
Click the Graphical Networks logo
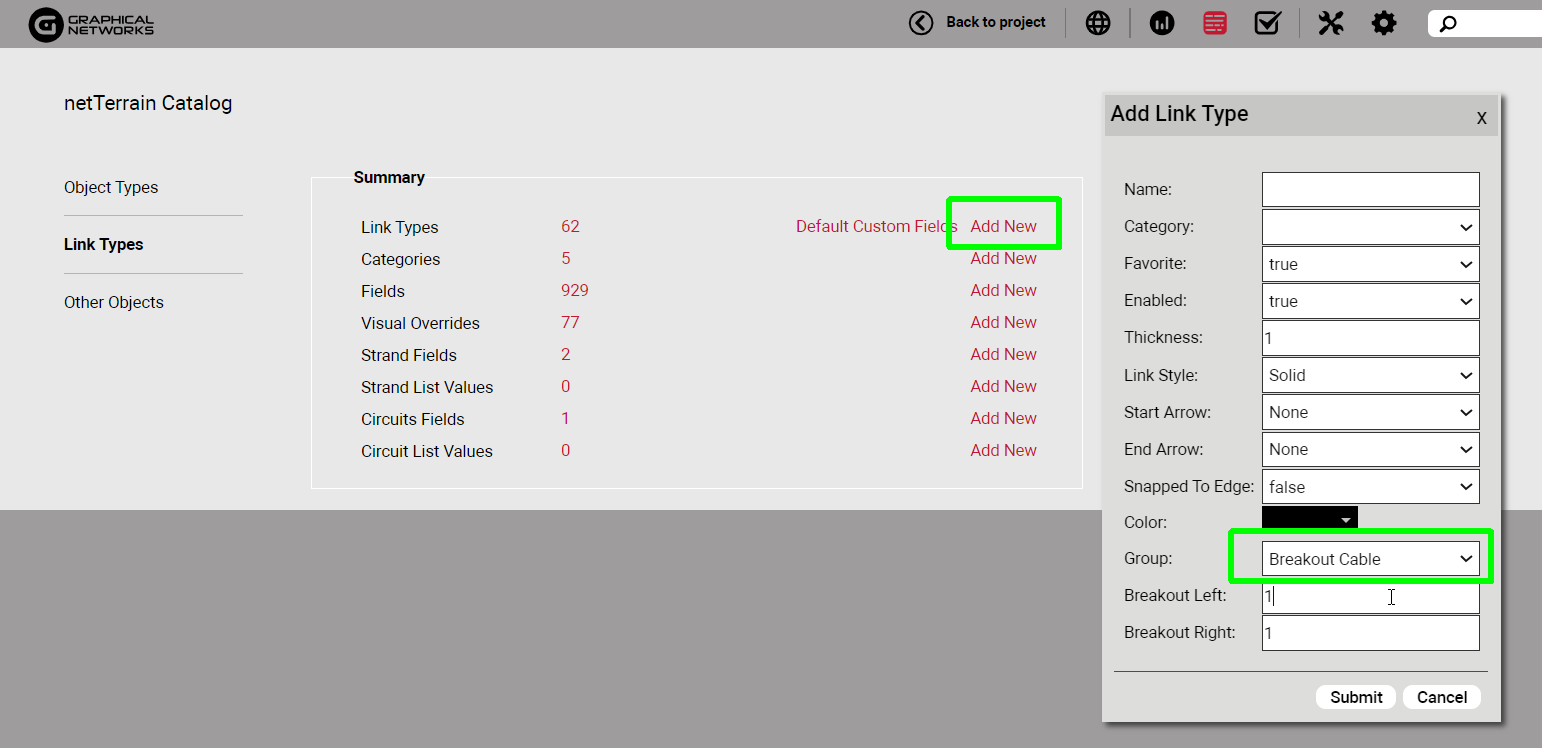(x=92, y=24)
